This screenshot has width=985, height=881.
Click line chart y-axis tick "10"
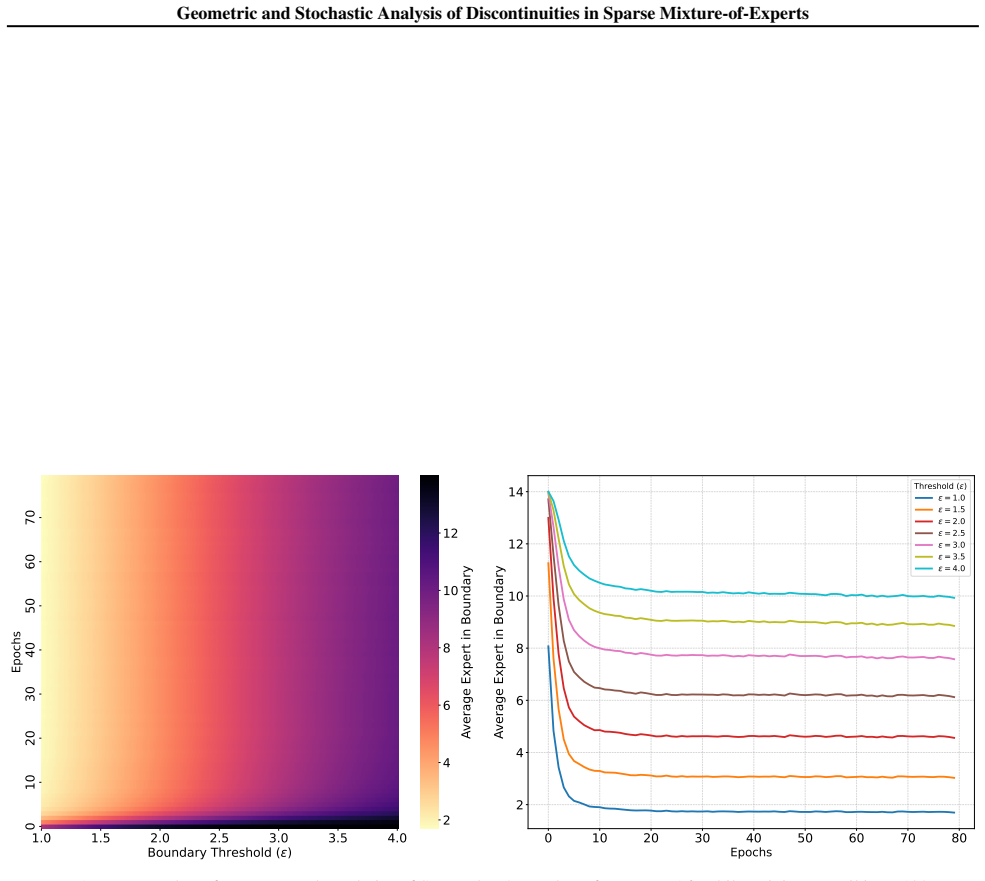click(515, 596)
